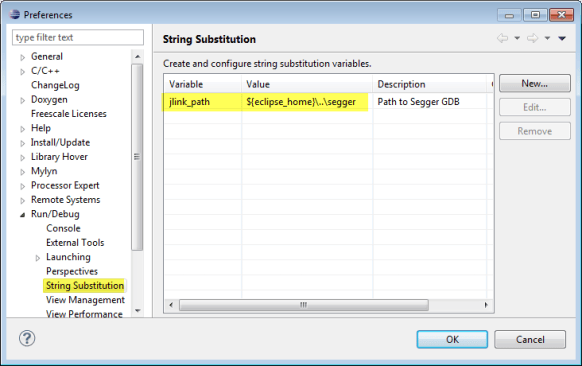Viewport: 582px width, 366px height.
Task: Expand the C/C++ tree node
Action: point(23,72)
